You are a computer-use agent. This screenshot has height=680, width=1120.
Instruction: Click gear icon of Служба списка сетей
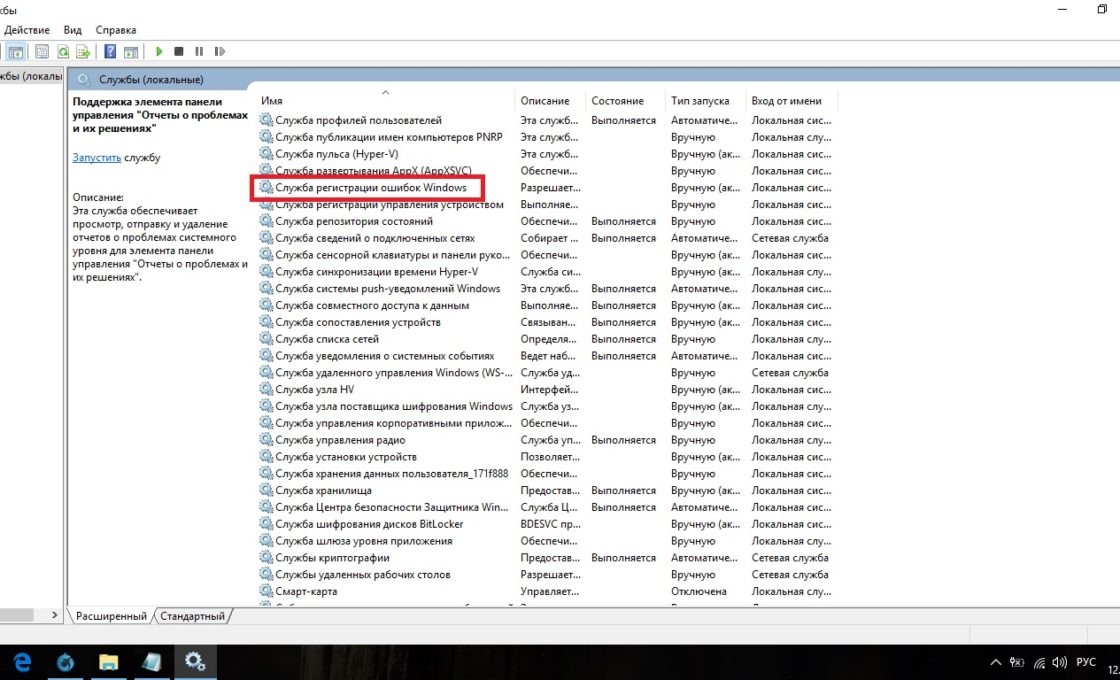[266, 339]
